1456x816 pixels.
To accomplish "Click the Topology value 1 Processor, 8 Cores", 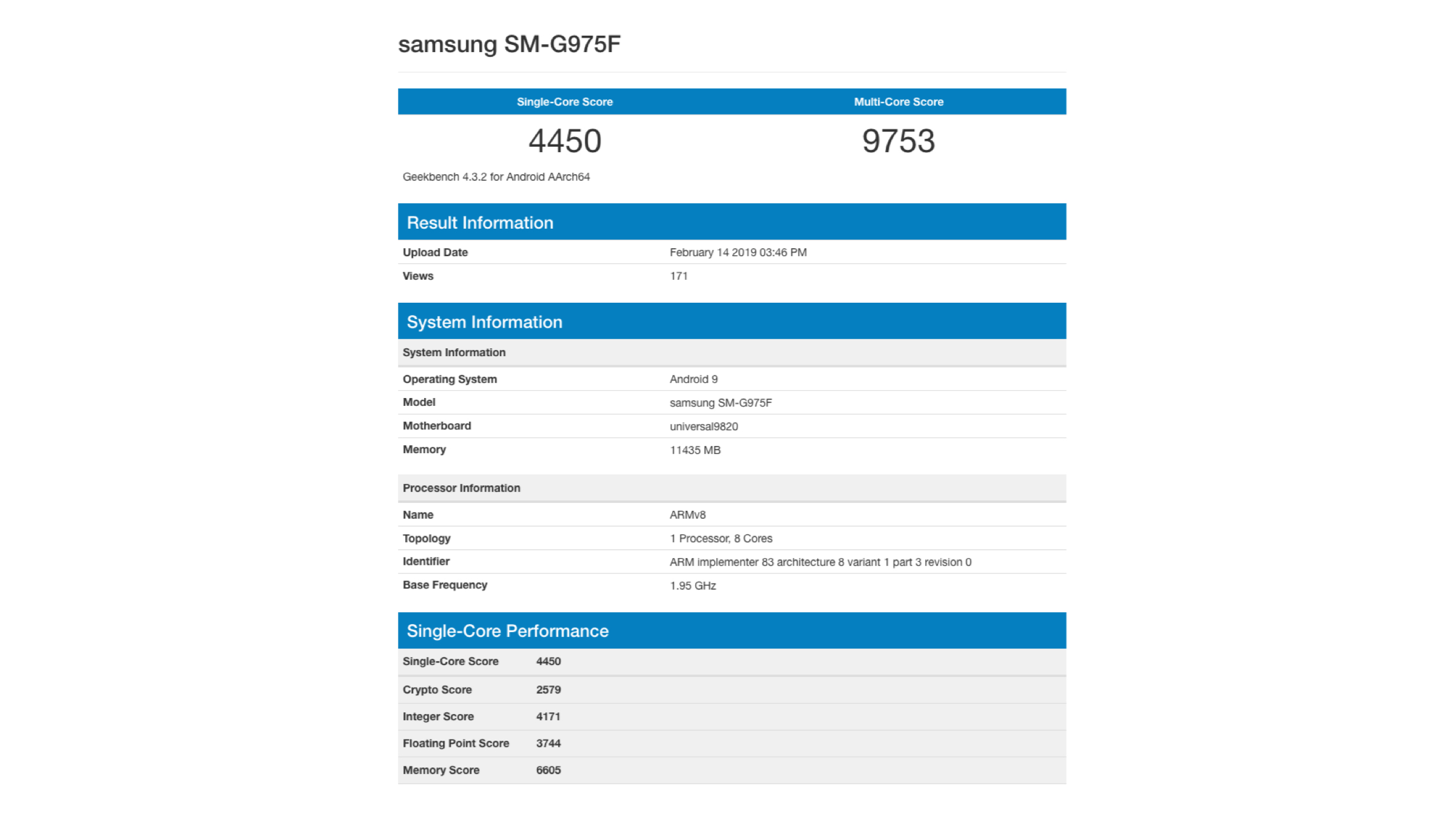I will click(720, 539).
